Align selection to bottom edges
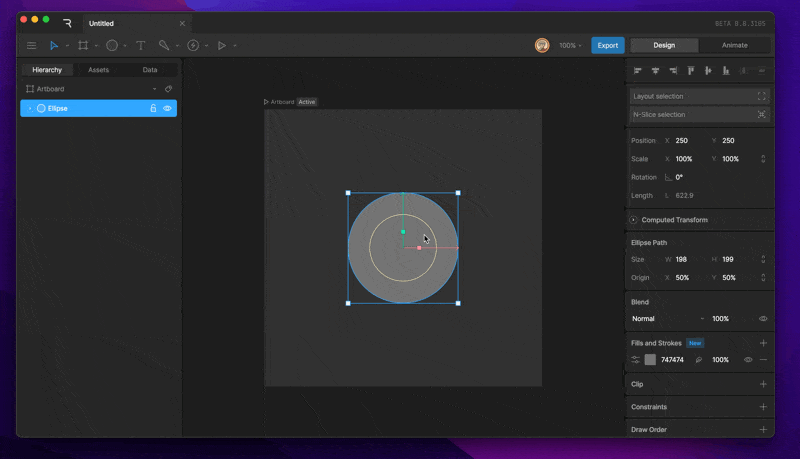This screenshot has width=800, height=459. (726, 70)
